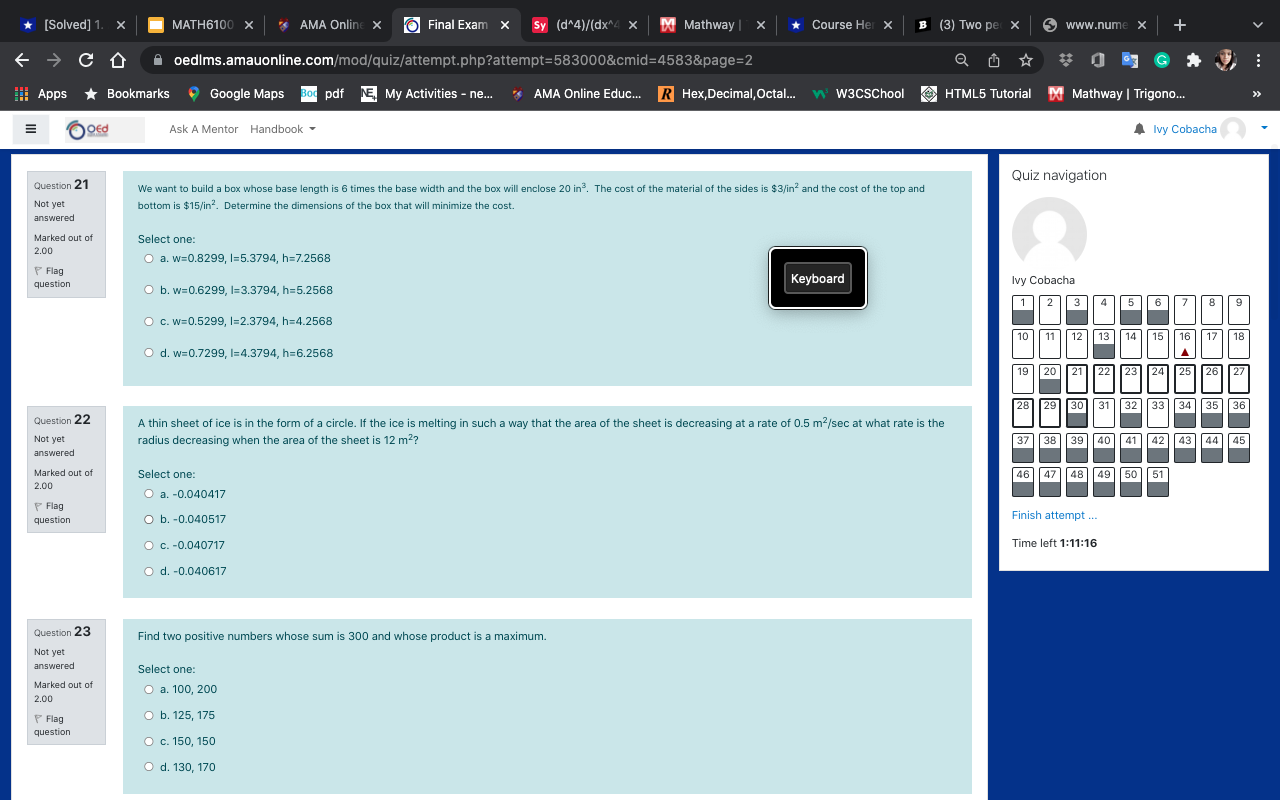Screen dimensions: 1280x800
Task: Choose answer b. -0.040517
Action: click(149, 519)
